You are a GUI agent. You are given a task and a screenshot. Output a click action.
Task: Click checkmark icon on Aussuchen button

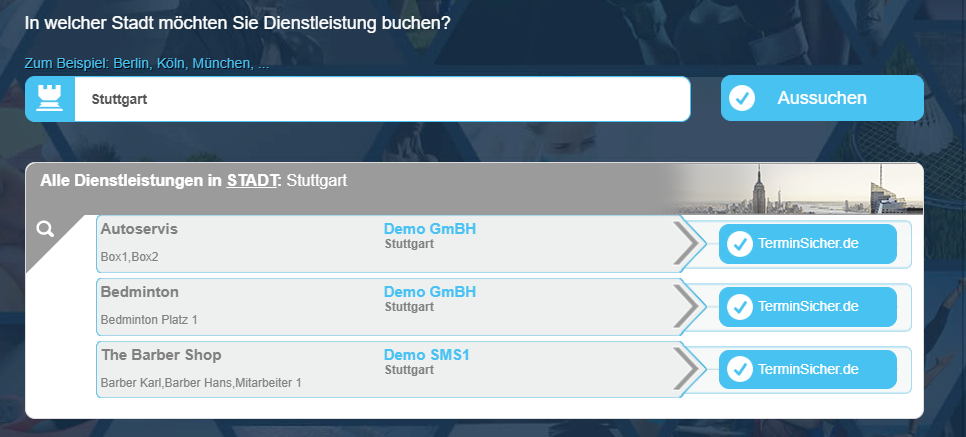pyautogui.click(x=741, y=98)
